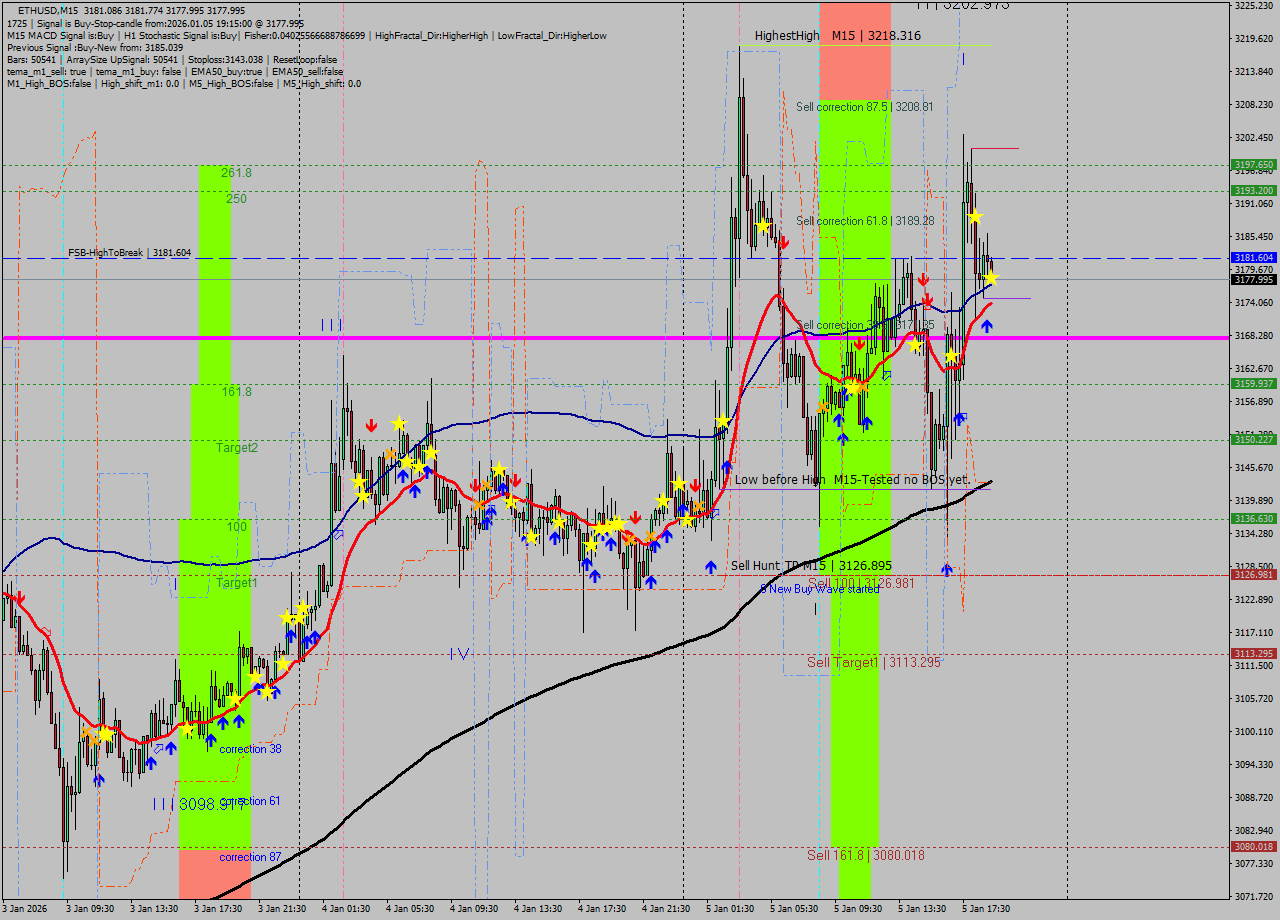
Task: Click the FSB-HighToBreak 3181.604 label
Action: (129, 253)
